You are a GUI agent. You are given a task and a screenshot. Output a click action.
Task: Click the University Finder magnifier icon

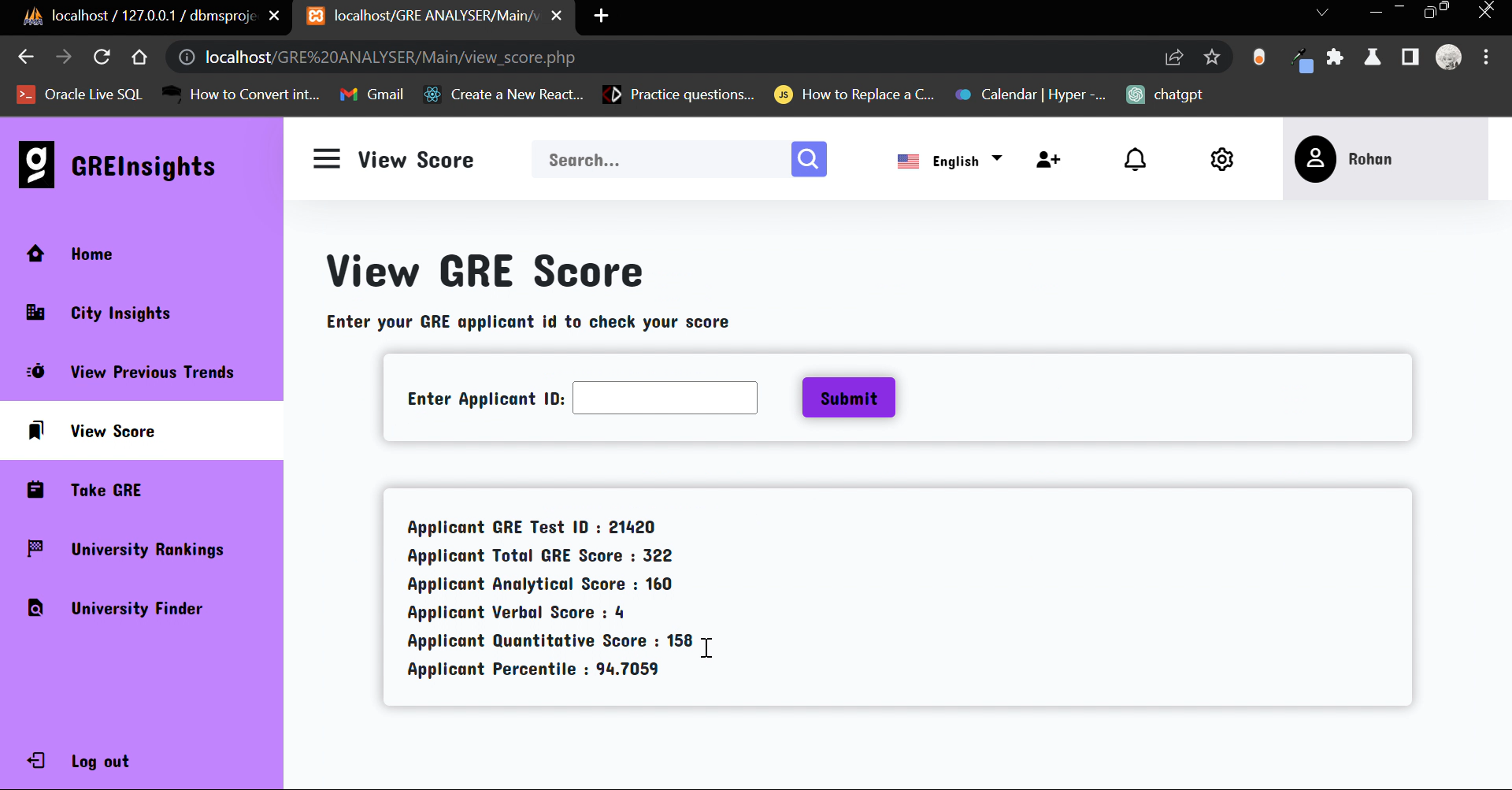[35, 608]
